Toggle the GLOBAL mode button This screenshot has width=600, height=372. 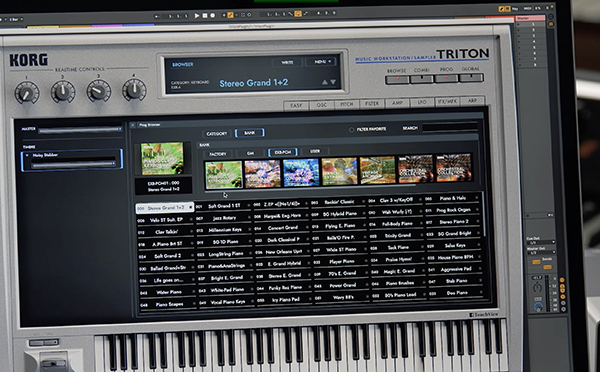click(x=471, y=78)
